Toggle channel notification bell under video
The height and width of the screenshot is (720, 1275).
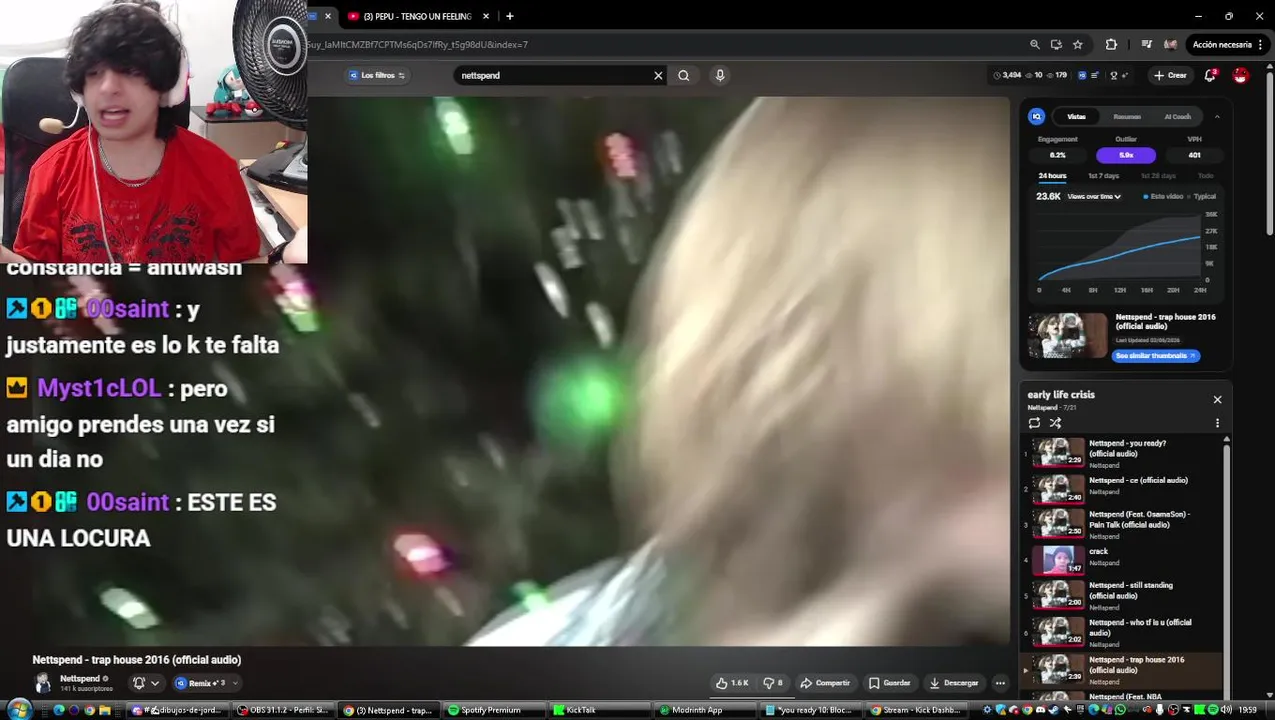(x=139, y=683)
